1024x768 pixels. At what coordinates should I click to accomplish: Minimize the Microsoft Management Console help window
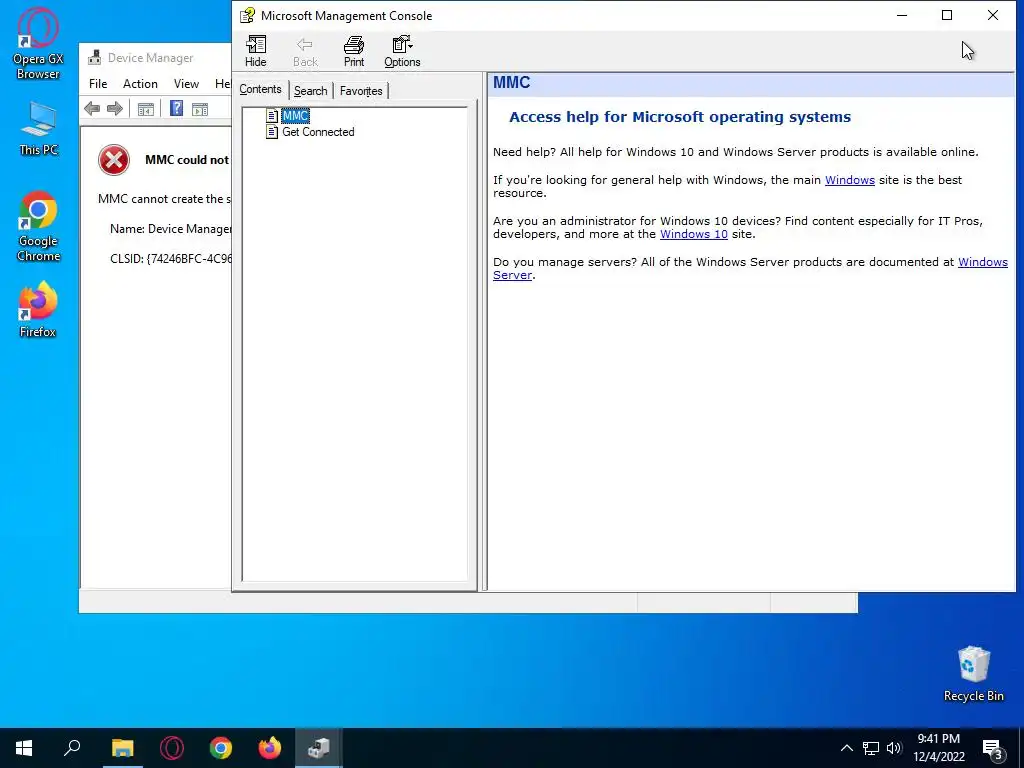click(x=902, y=15)
